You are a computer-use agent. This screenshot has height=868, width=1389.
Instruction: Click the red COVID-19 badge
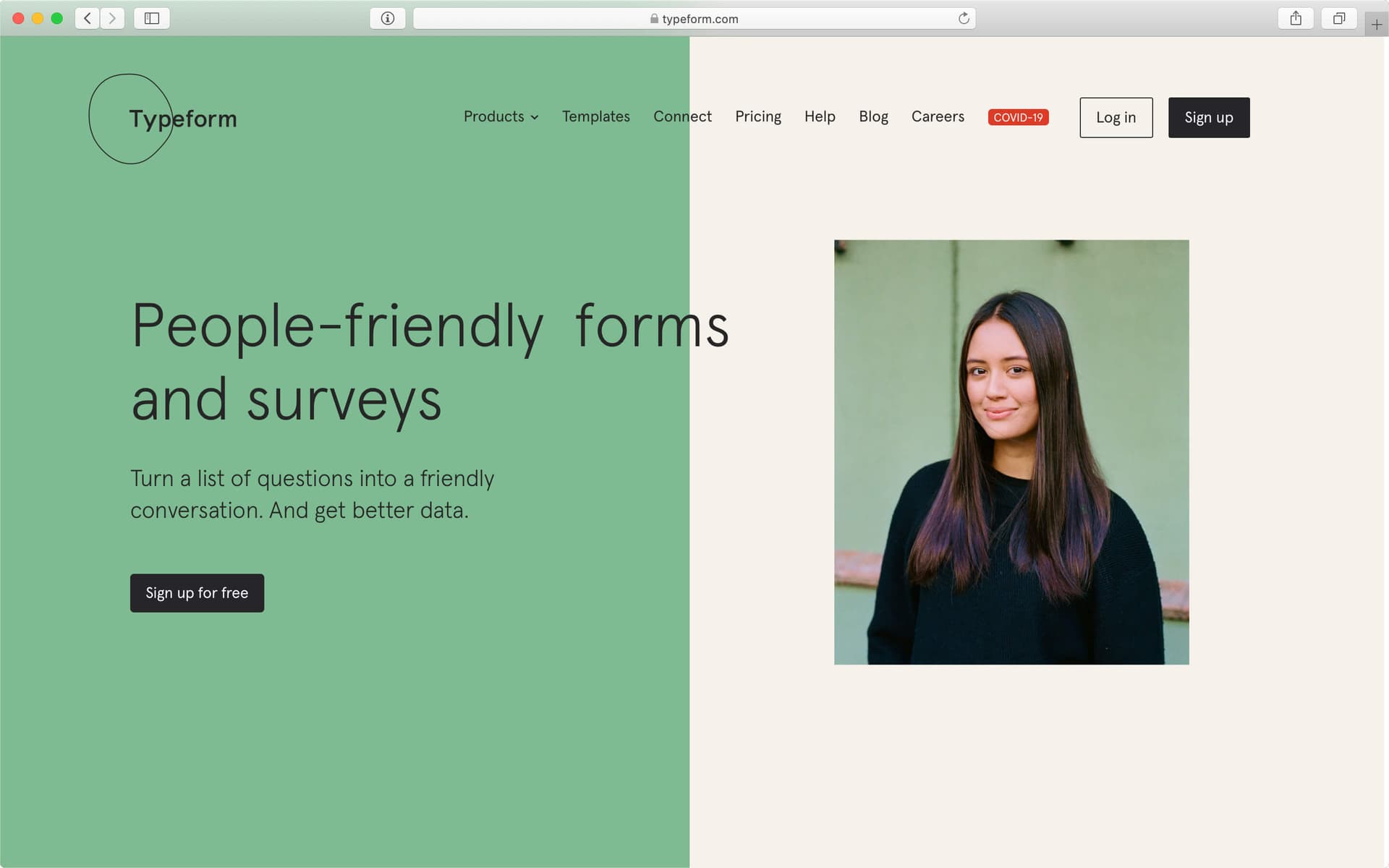coord(1018,116)
